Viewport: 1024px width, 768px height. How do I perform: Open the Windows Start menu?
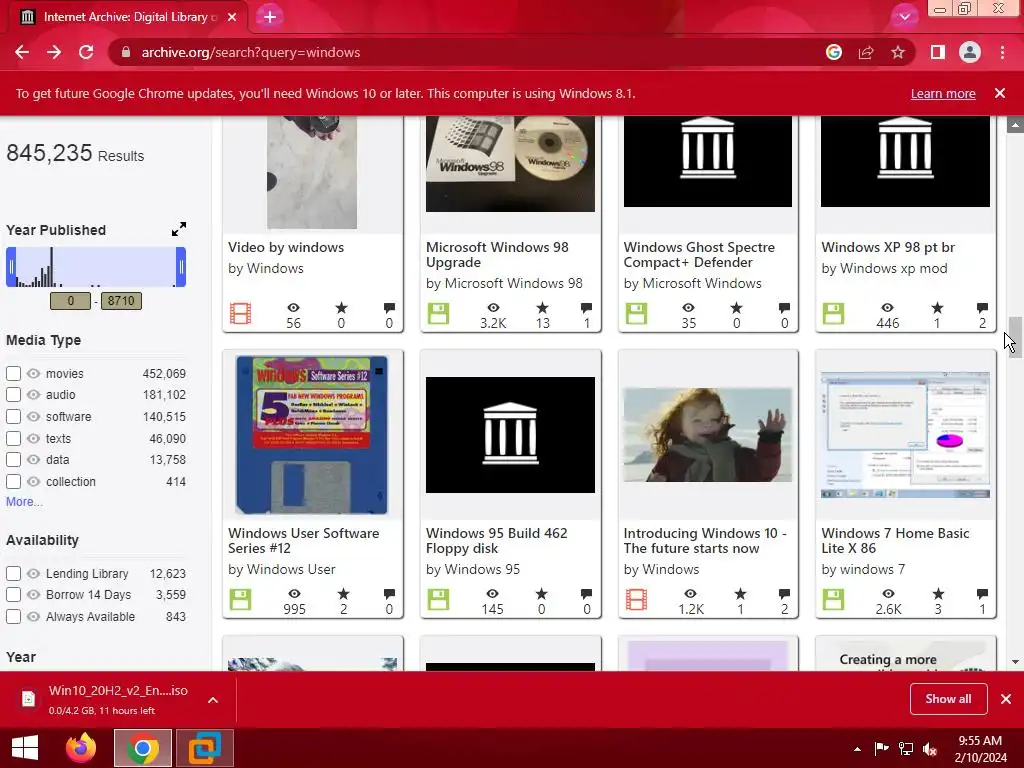25,748
